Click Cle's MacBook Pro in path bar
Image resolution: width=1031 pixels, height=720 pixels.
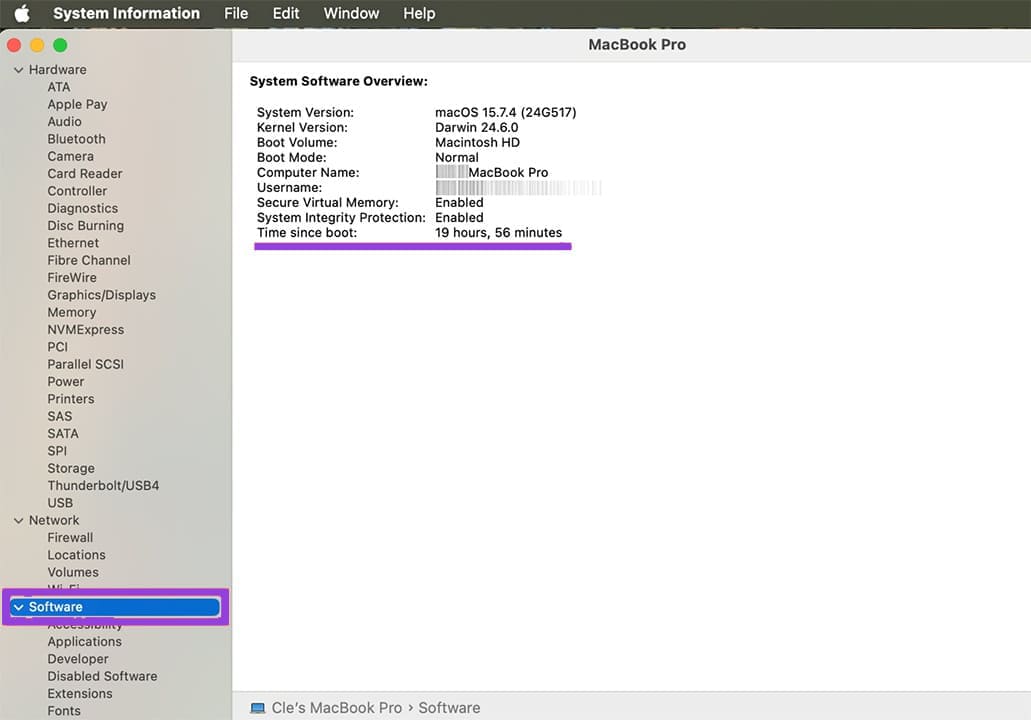click(x=337, y=708)
